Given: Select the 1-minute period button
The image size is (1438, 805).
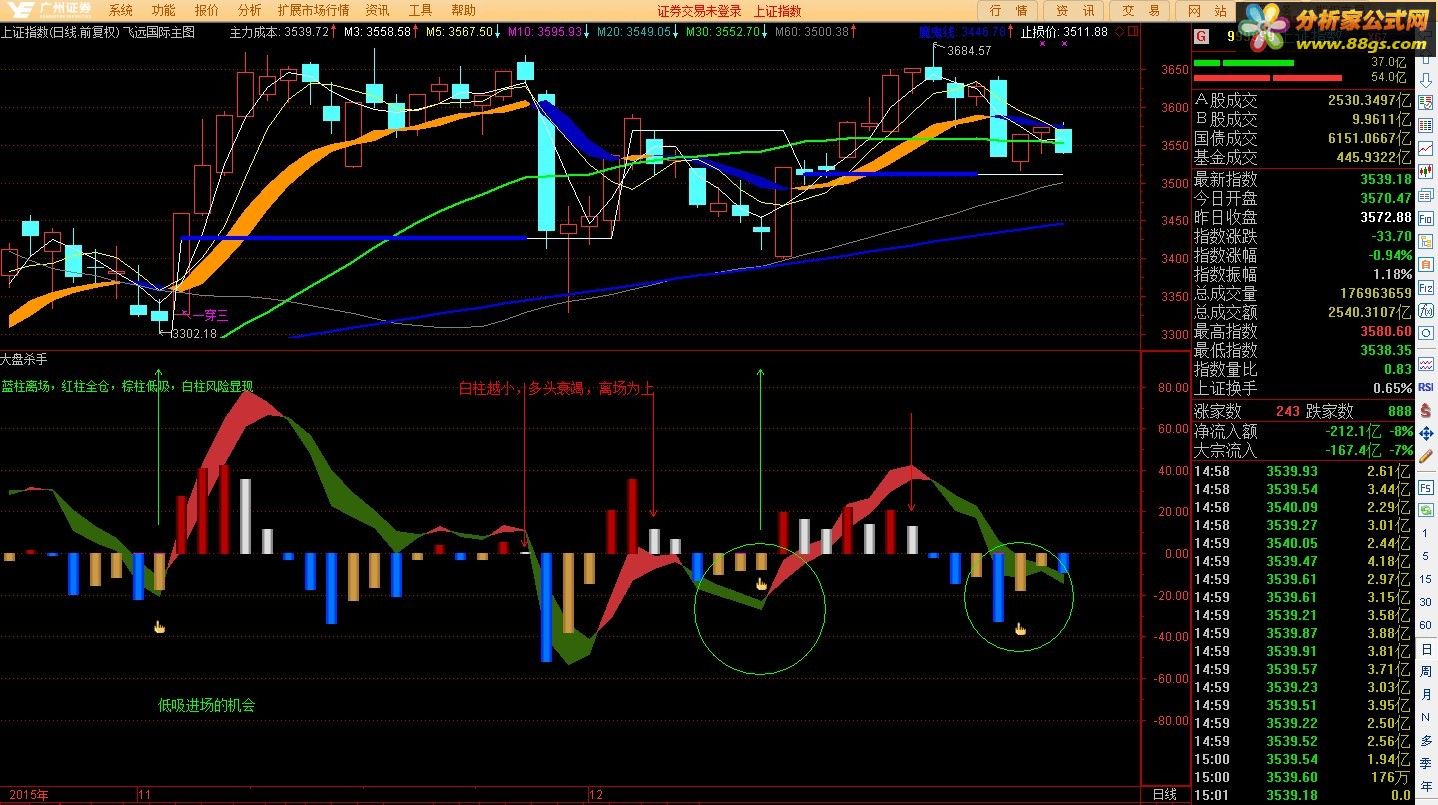Looking at the screenshot, I should point(1426,532).
